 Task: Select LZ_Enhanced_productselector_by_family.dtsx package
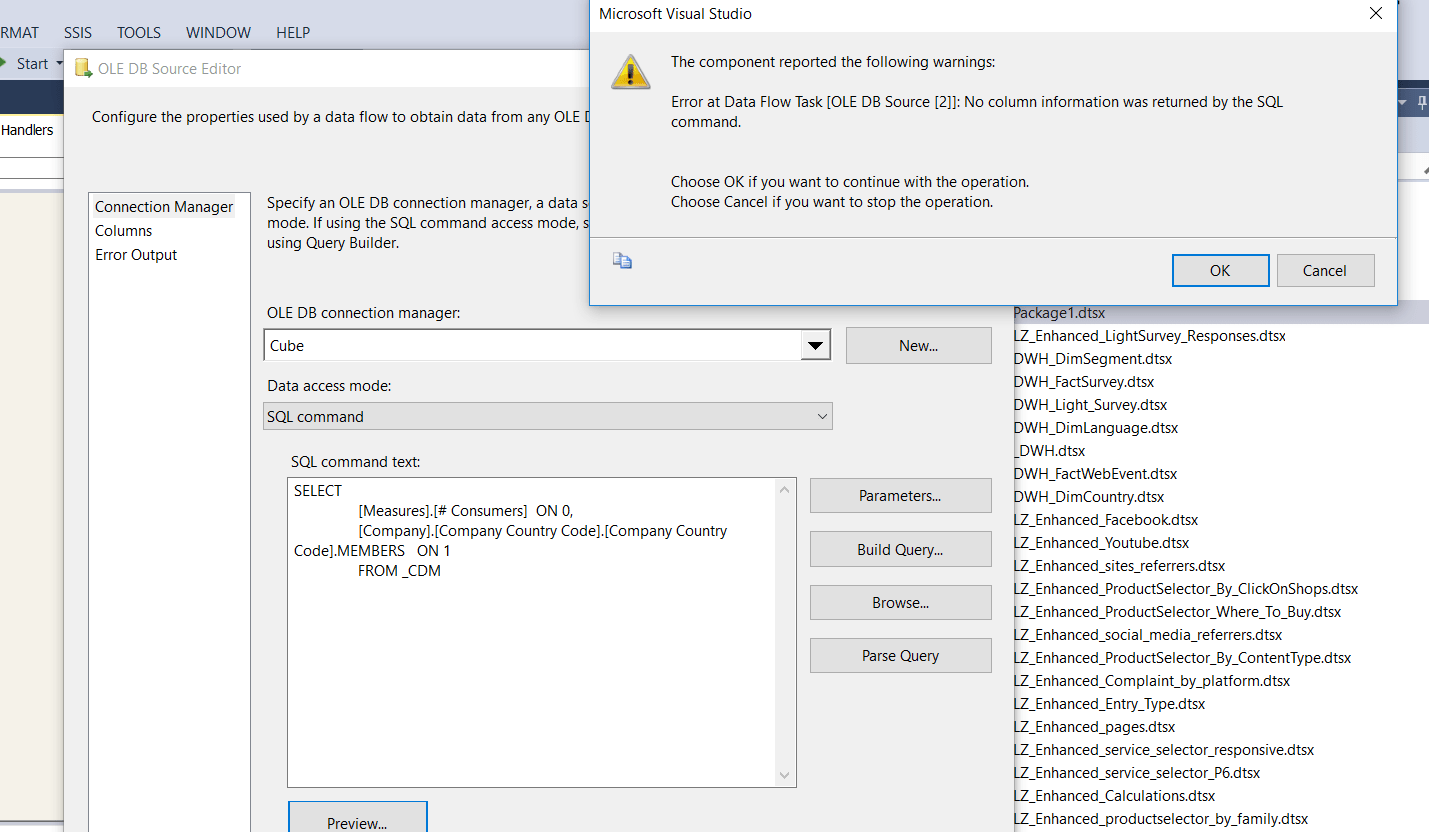pyautogui.click(x=1161, y=819)
